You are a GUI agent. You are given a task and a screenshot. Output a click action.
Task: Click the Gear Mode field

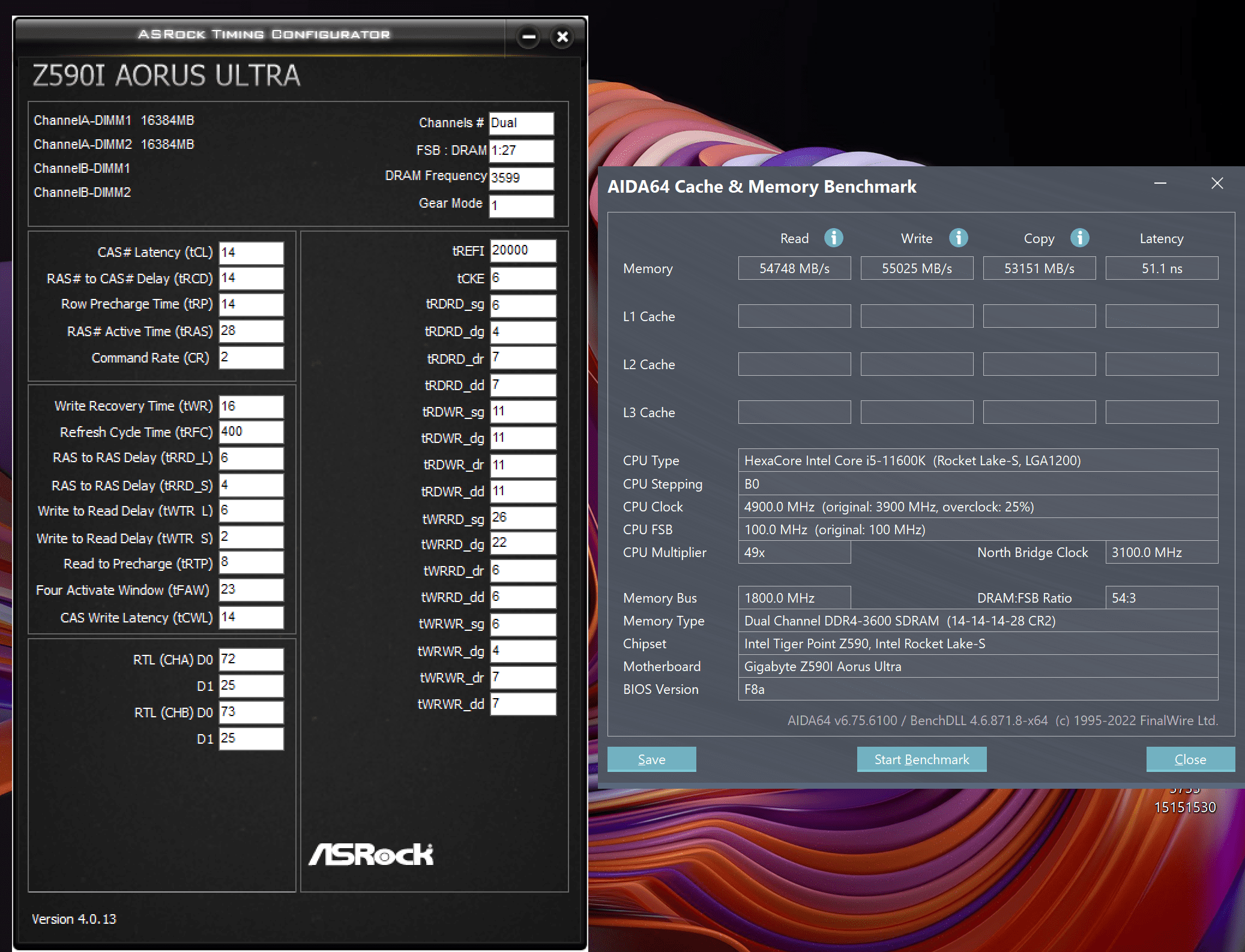pyautogui.click(x=521, y=206)
